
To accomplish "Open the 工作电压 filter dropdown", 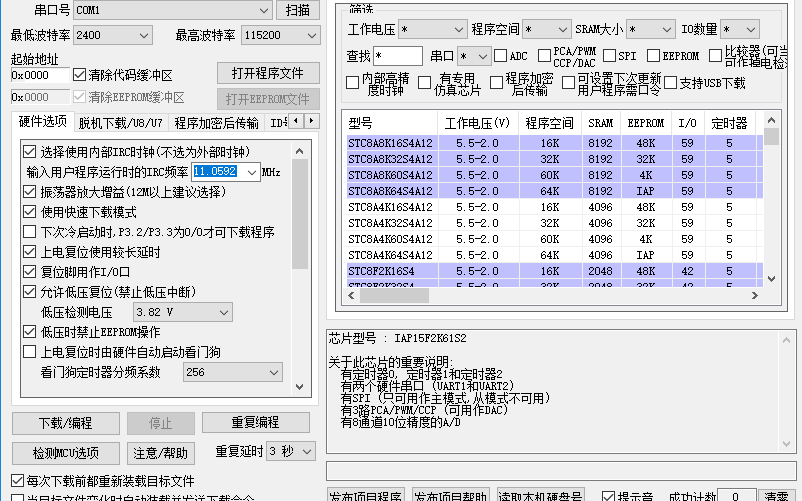I will click(x=433, y=30).
